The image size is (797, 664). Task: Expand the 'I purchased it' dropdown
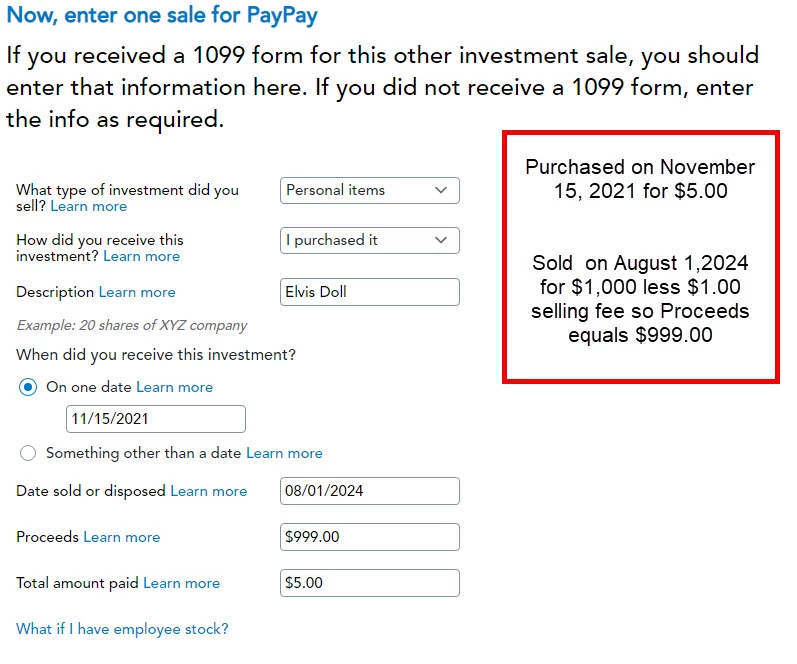pyautogui.click(x=370, y=240)
